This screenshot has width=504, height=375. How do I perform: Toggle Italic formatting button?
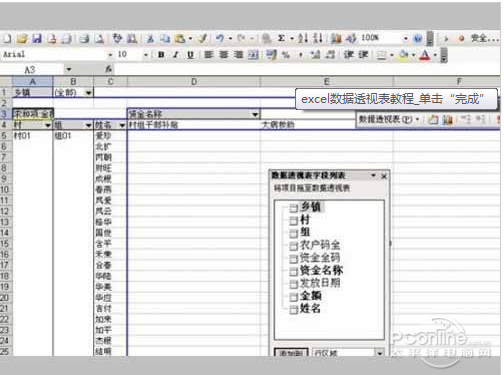click(x=176, y=55)
